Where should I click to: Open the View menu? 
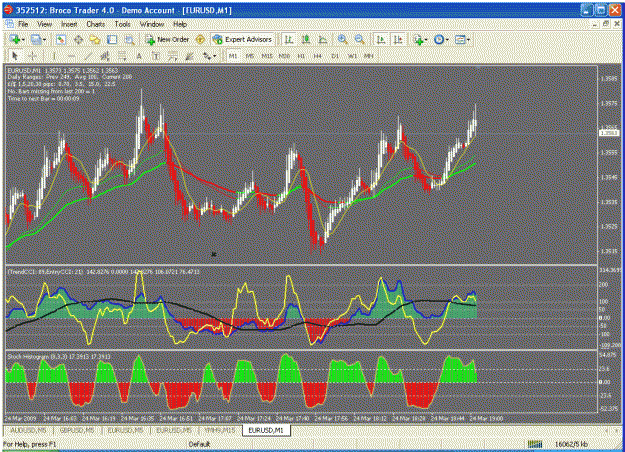[x=45, y=24]
